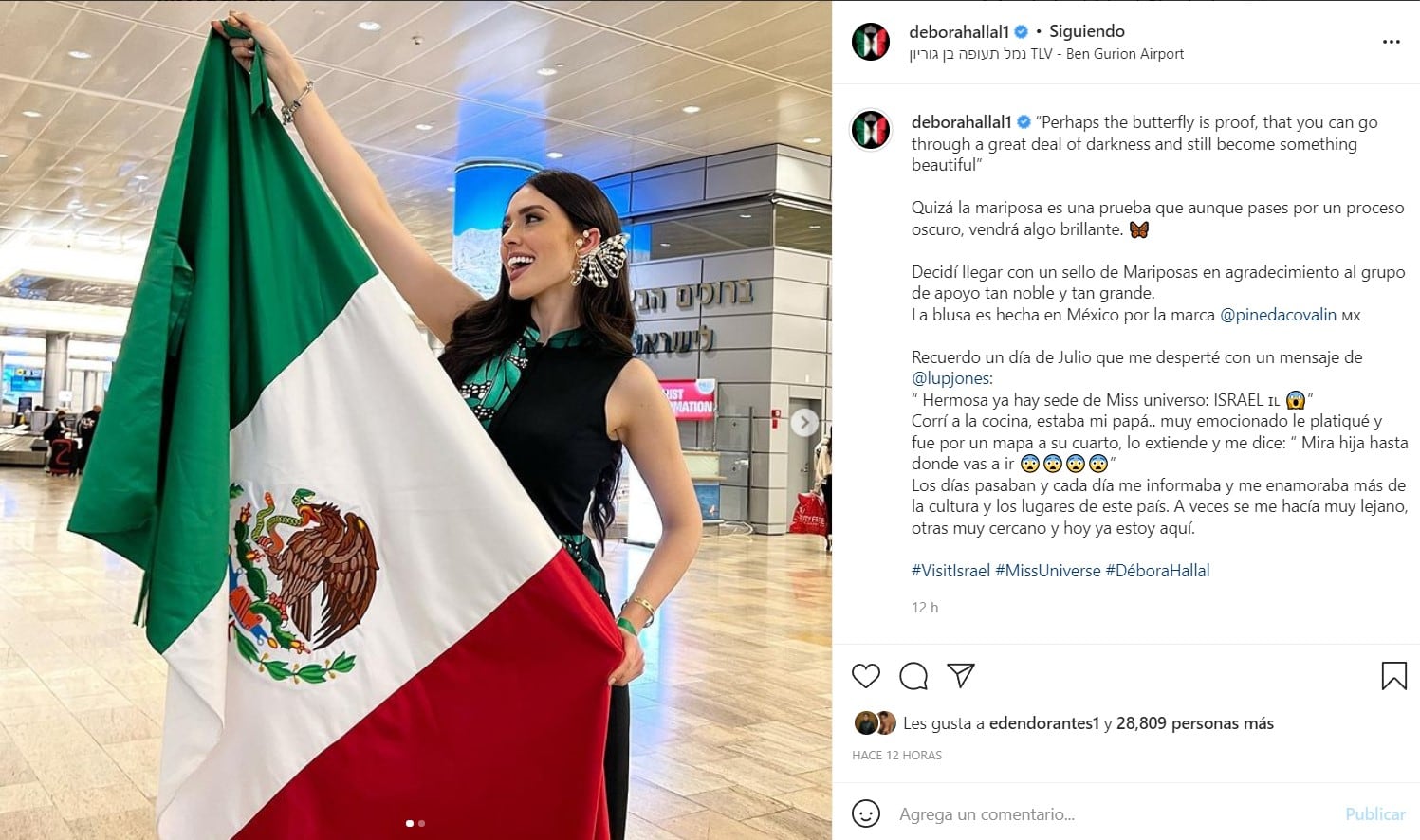The height and width of the screenshot is (840, 1420).
Task: Open comments via speech bubble icon
Action: pos(913,676)
